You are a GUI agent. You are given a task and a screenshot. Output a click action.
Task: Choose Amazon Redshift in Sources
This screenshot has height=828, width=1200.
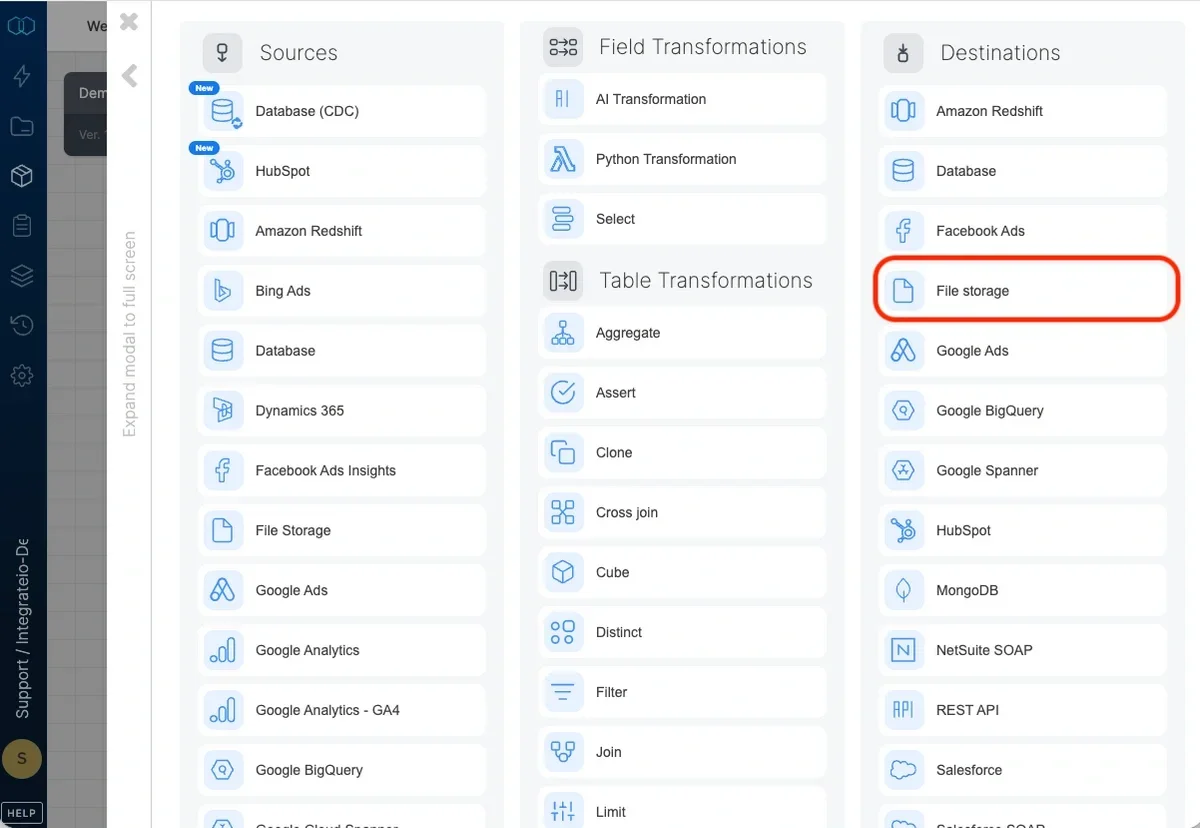click(343, 231)
